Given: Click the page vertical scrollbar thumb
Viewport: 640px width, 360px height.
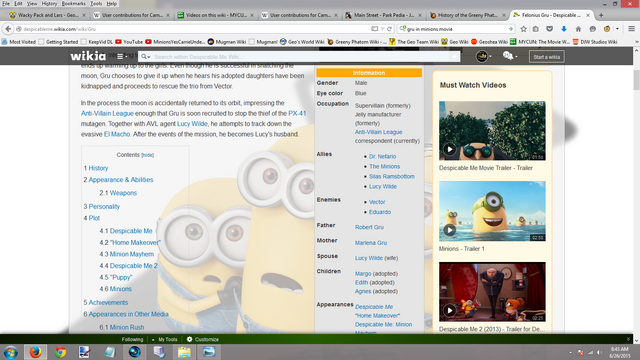Looking at the screenshot, I should click(636, 80).
